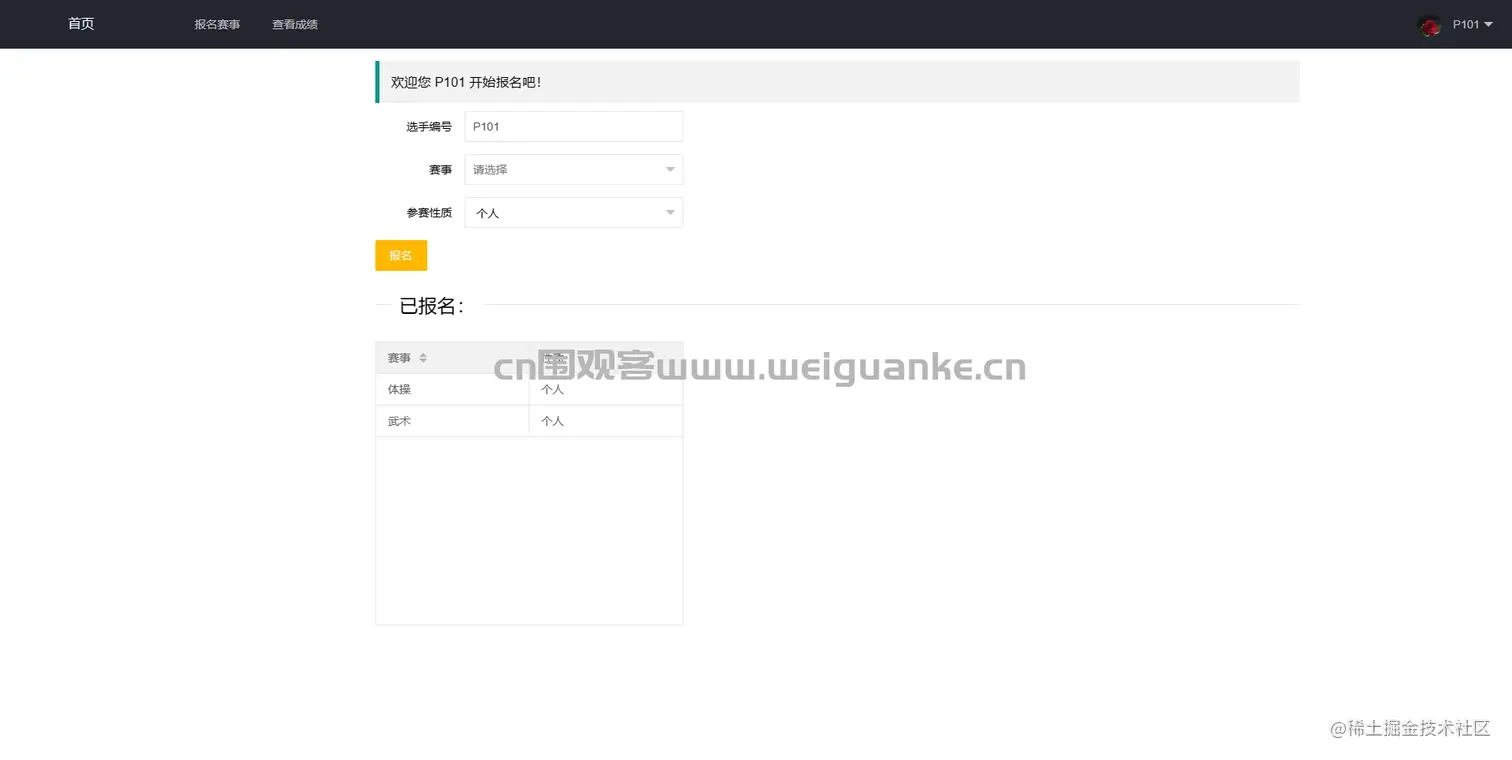Open the 查看成绩 menu item
Image resolution: width=1512 pixels, height=760 pixels.
[x=295, y=24]
